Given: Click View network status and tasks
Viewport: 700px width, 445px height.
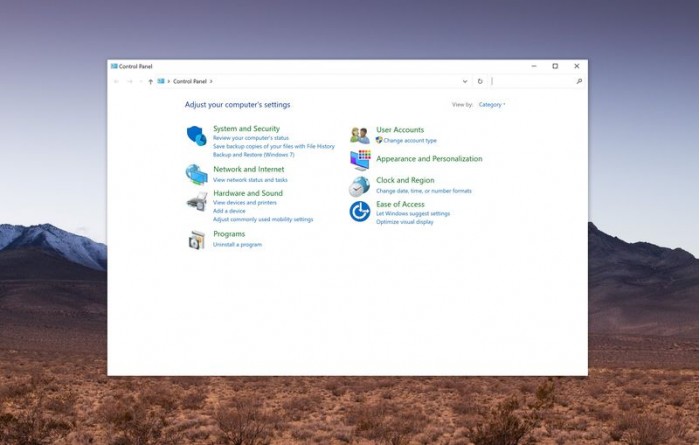Looking at the screenshot, I should pos(250,180).
